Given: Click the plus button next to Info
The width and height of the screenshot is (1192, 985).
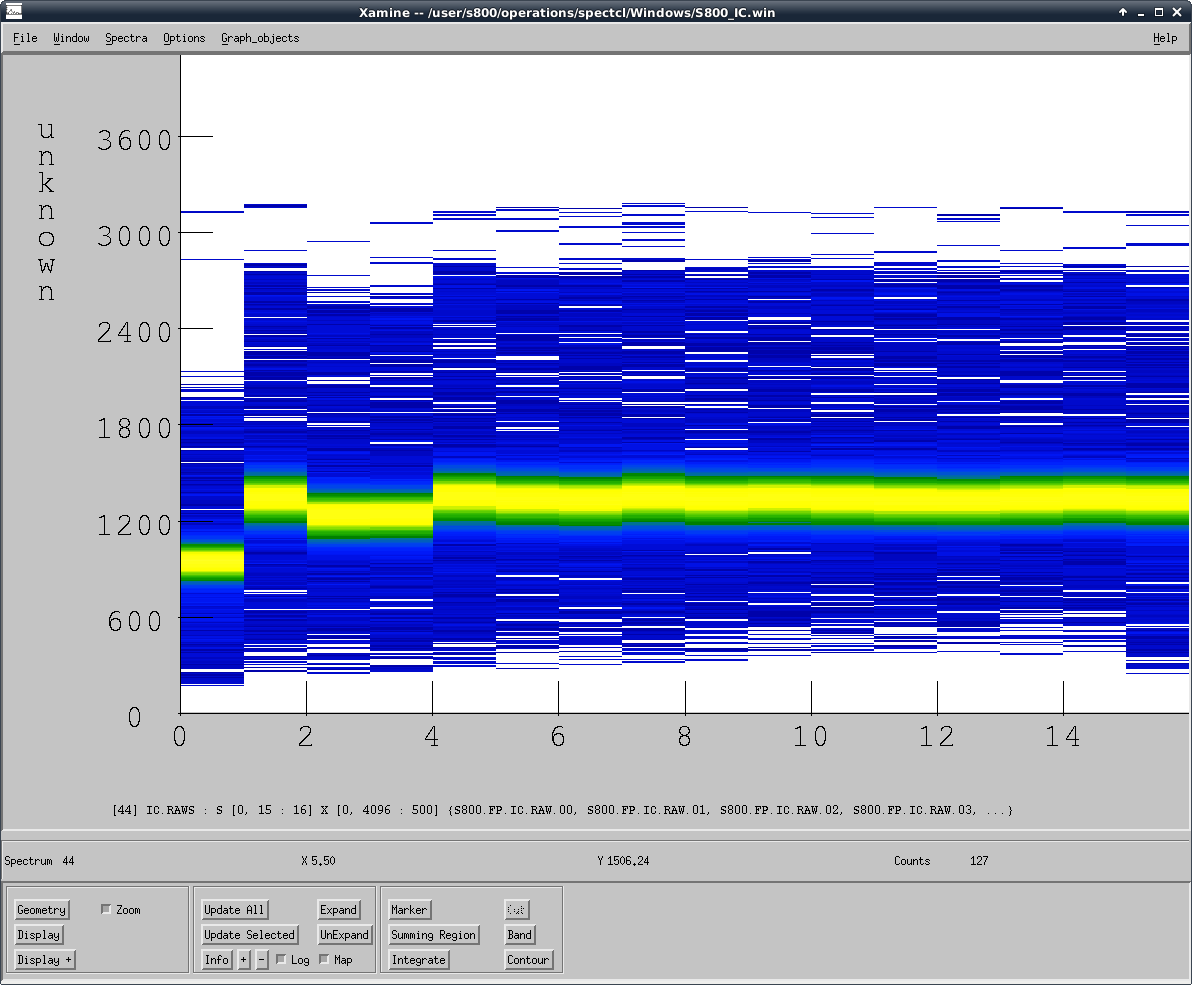Looking at the screenshot, I should (244, 960).
